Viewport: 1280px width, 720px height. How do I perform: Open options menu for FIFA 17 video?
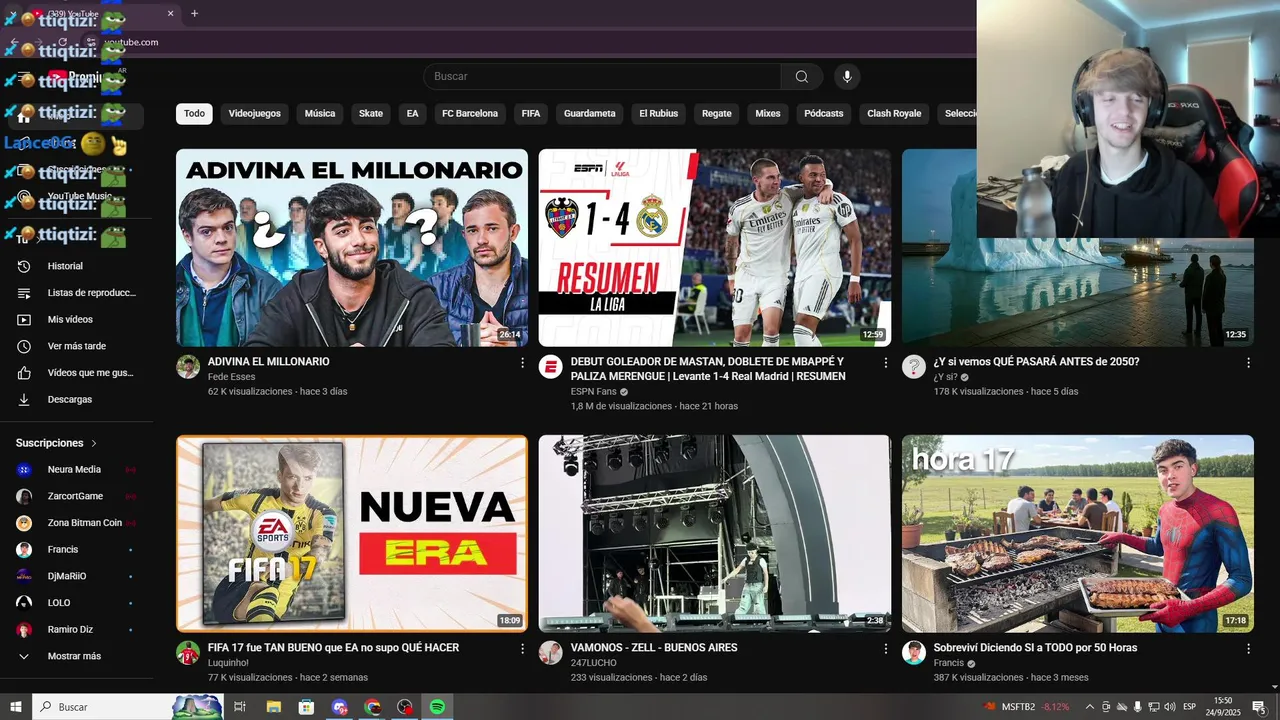coord(522,649)
